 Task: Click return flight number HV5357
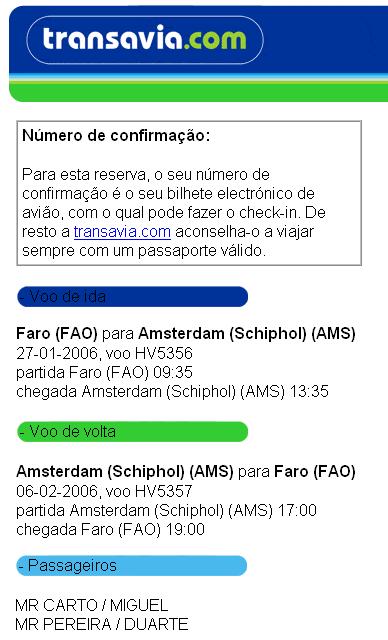tap(164, 491)
